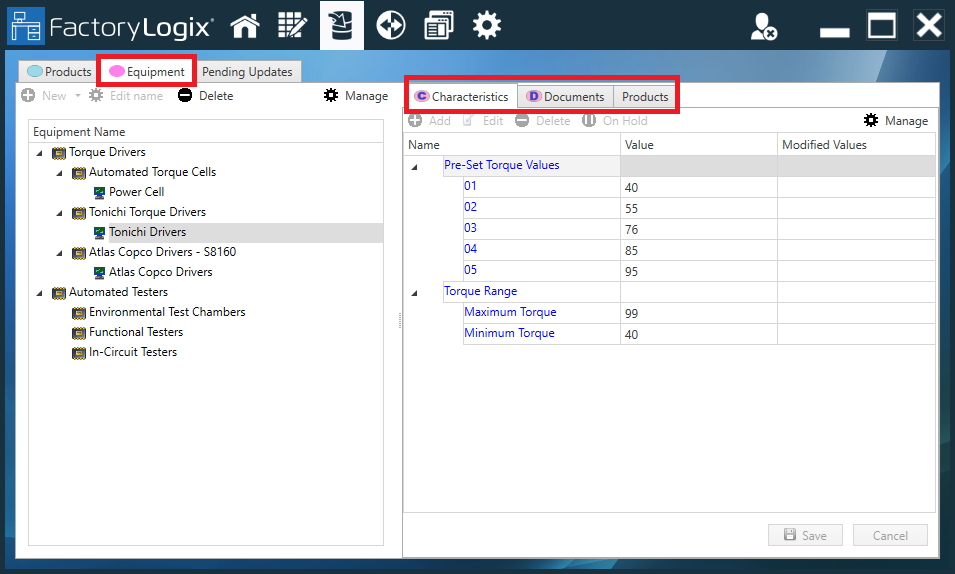The image size is (955, 574).
Task: Delete the selected equipment item
Action: [206, 96]
